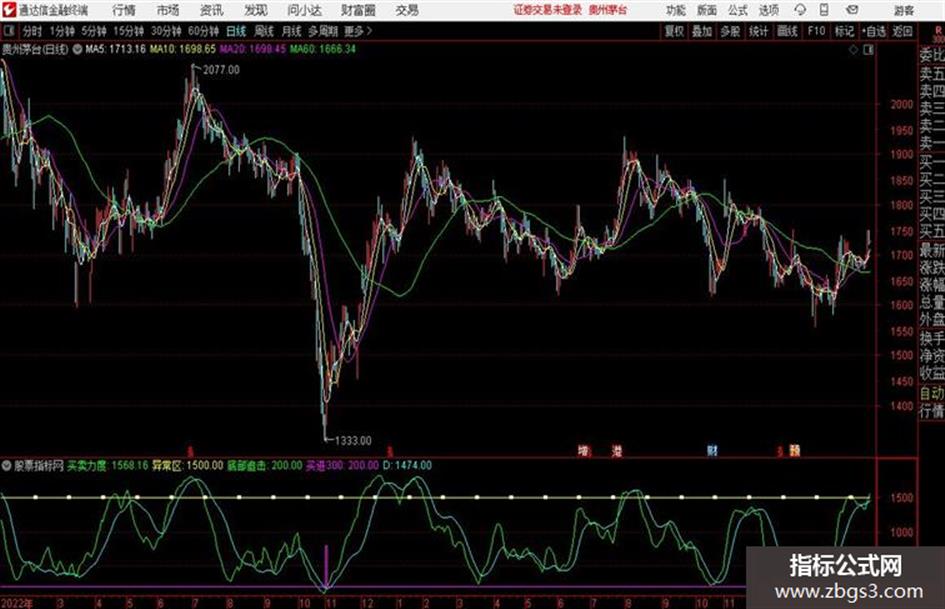The image size is (945, 609).
Task: Open the 行情 menu
Action: pyautogui.click(x=124, y=10)
